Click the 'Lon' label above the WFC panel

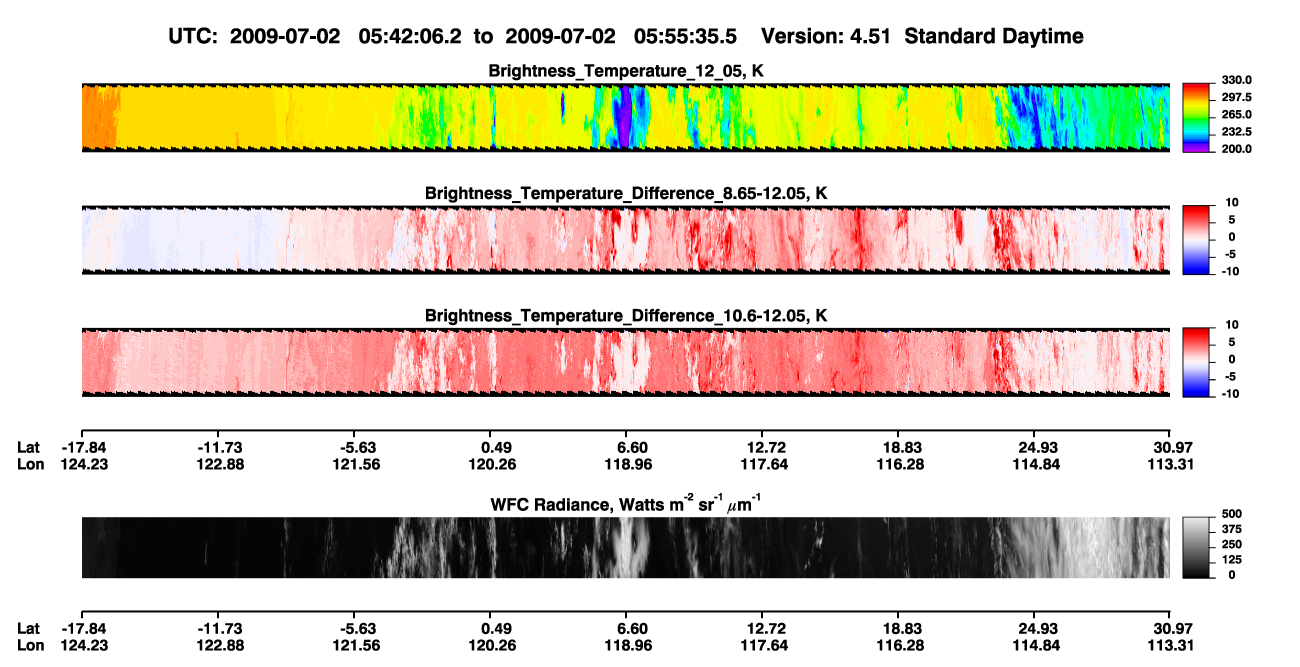[30, 464]
